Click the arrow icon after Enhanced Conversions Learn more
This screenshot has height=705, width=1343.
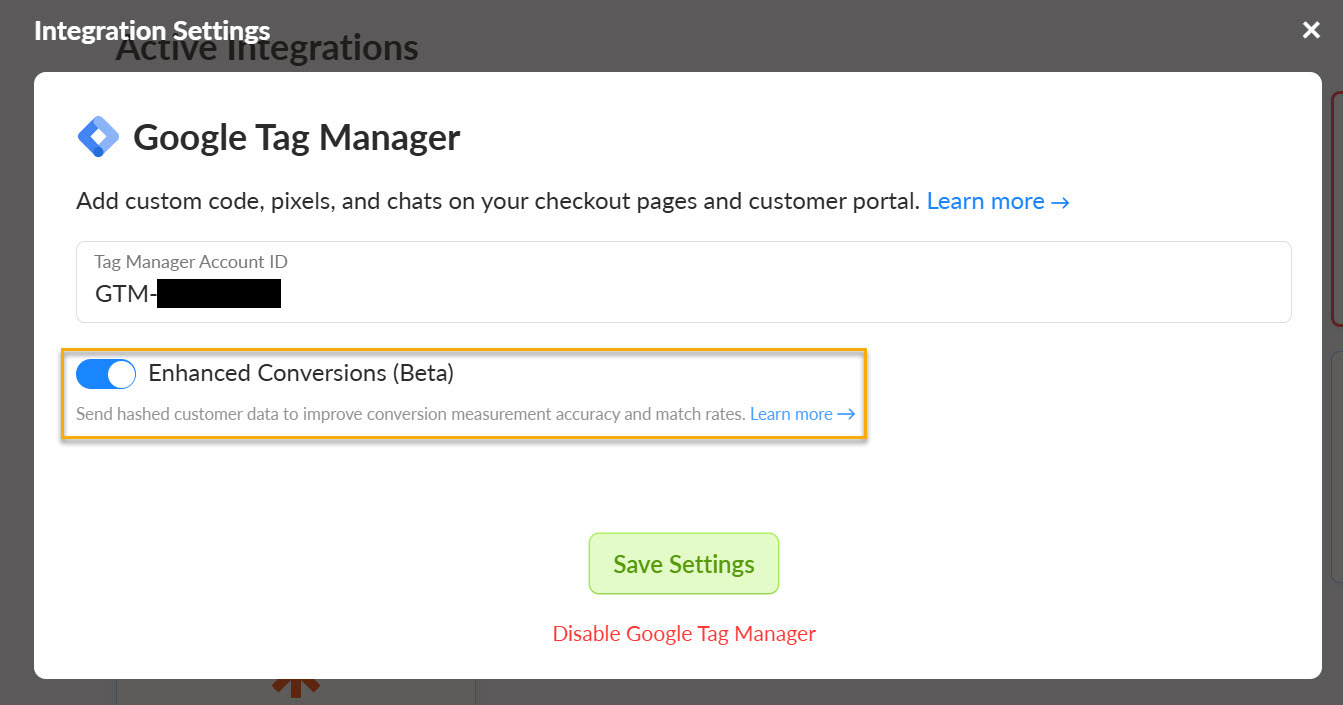point(847,414)
